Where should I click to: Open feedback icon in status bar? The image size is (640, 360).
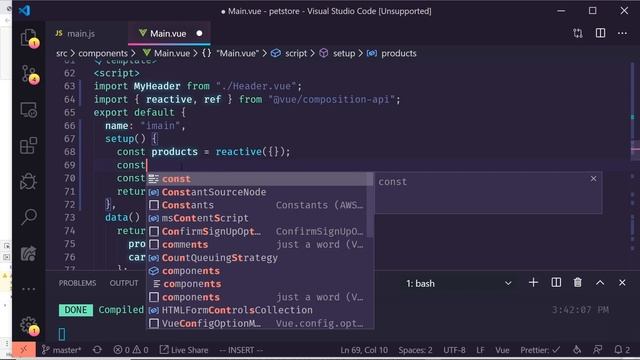598,350
